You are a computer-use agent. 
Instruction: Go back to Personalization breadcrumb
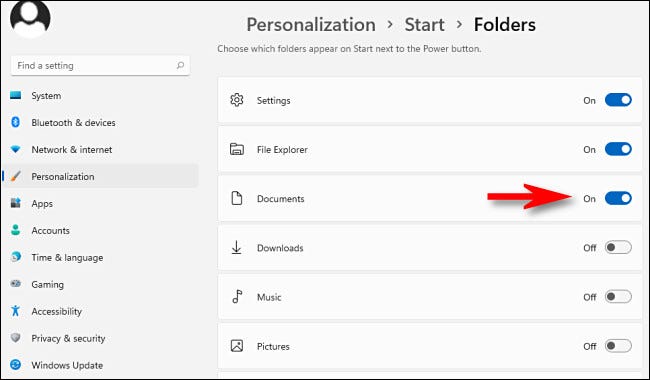pyautogui.click(x=311, y=24)
